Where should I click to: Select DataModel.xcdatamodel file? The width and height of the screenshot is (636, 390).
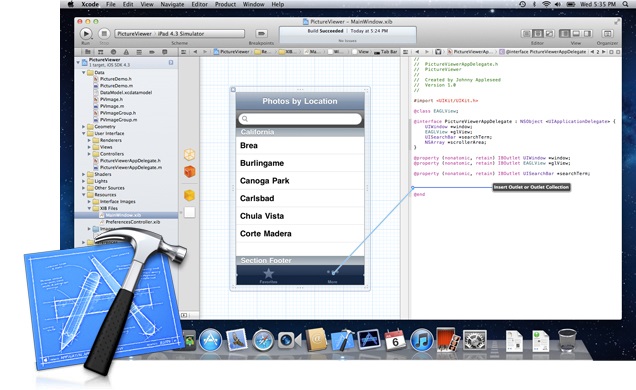pyautogui.click(x=126, y=92)
